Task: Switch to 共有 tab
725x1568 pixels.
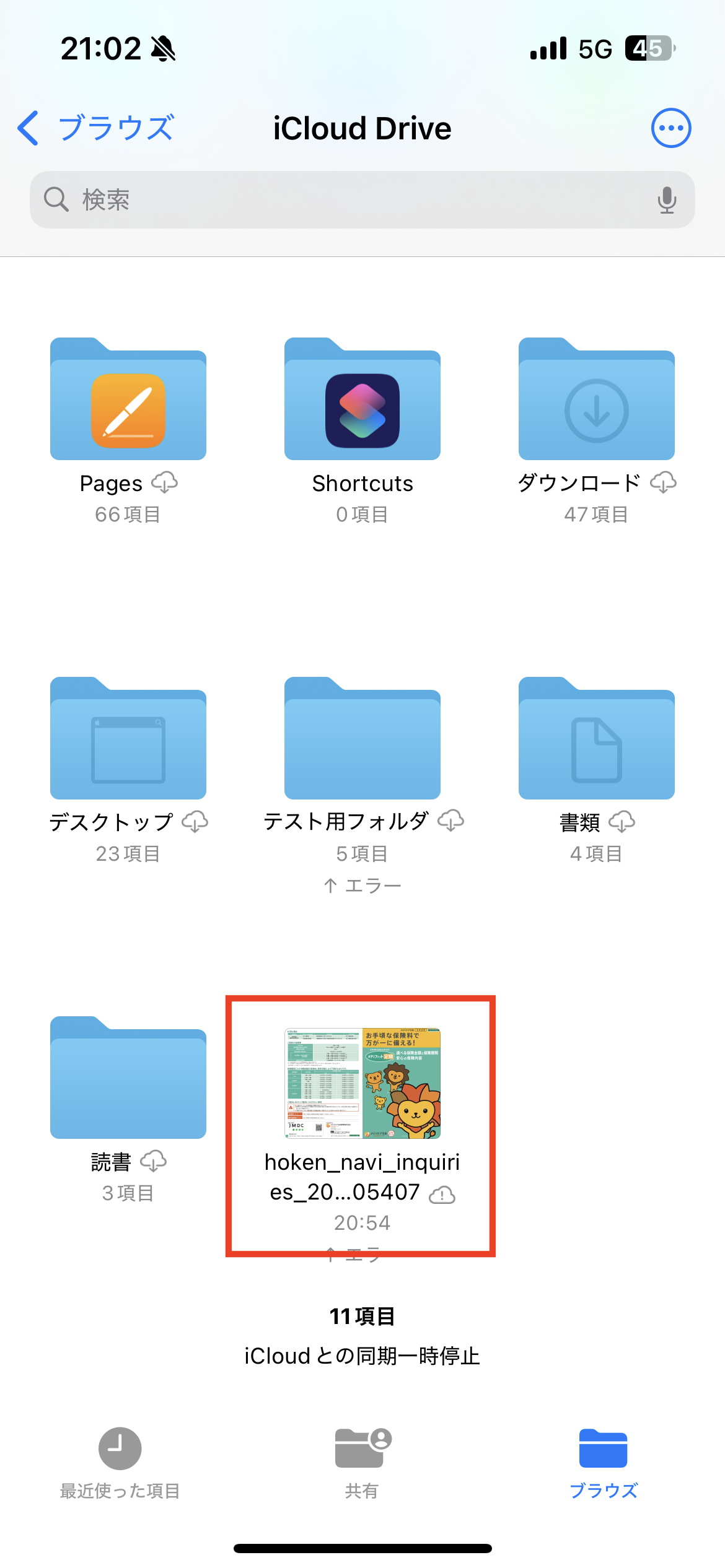Action: [362, 1464]
